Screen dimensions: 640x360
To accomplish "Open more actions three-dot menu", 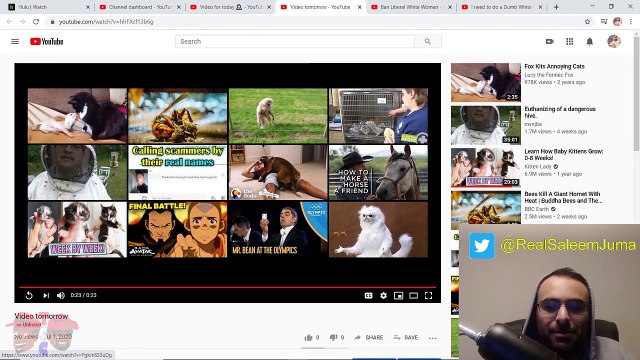I will [x=433, y=338].
